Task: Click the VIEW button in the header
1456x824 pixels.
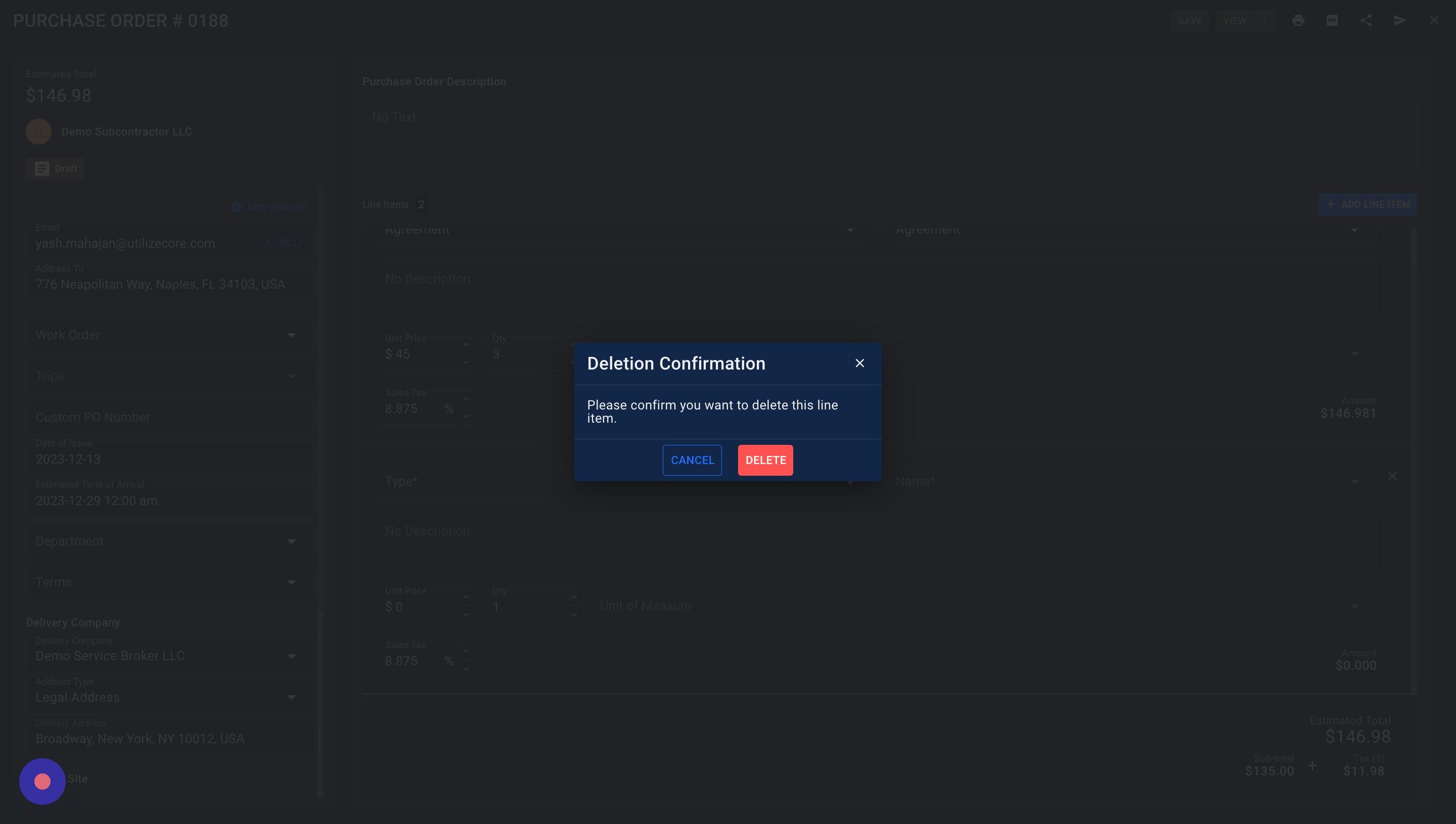Action: (x=1234, y=21)
